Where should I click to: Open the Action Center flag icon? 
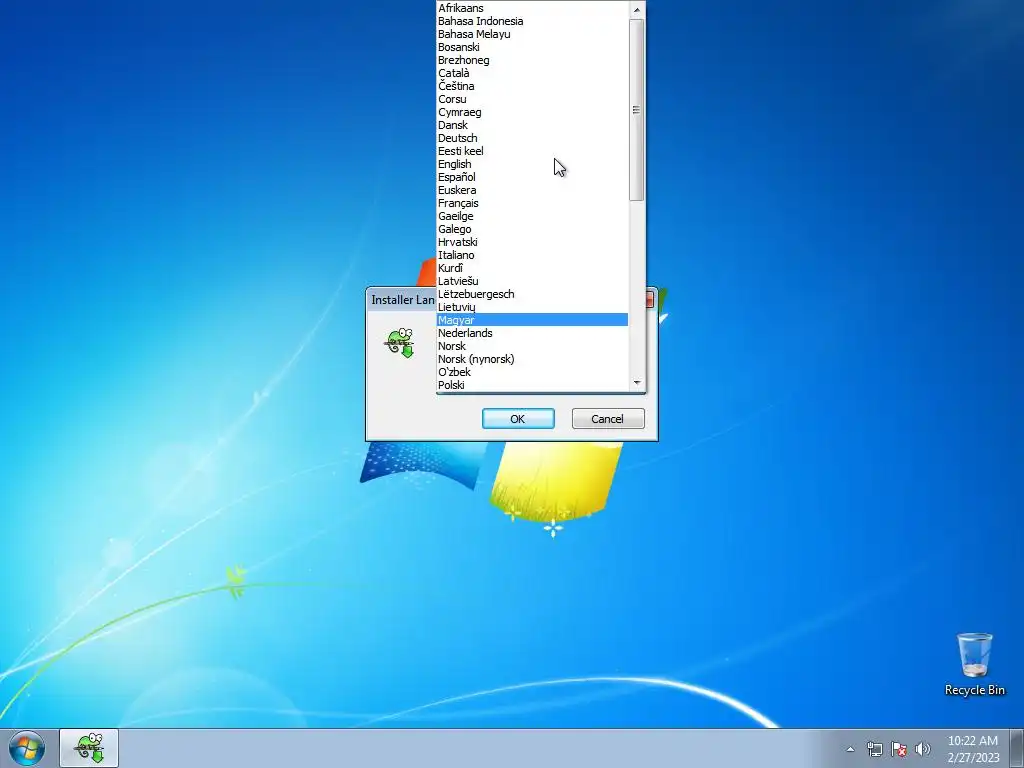click(x=899, y=749)
